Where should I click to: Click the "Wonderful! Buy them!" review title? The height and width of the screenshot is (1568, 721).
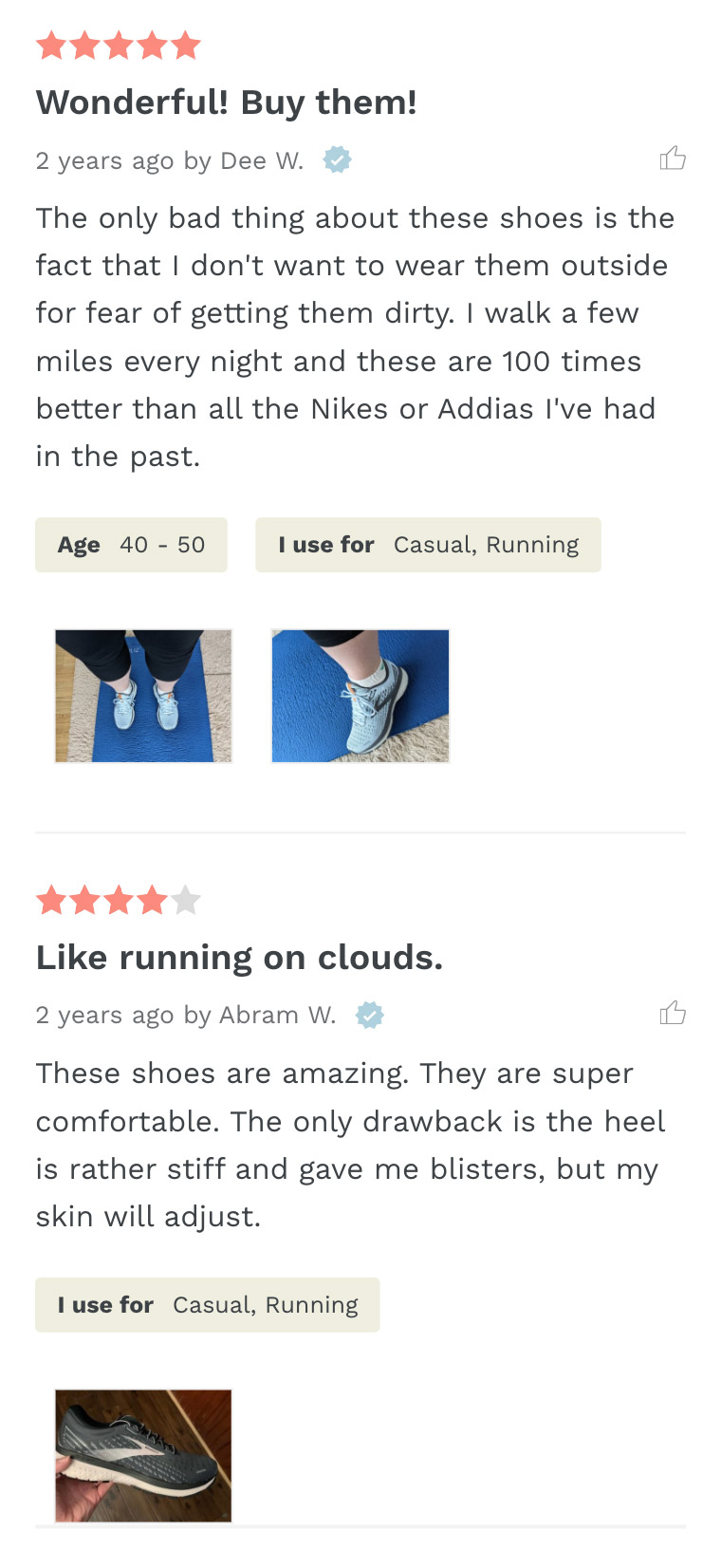(x=227, y=103)
